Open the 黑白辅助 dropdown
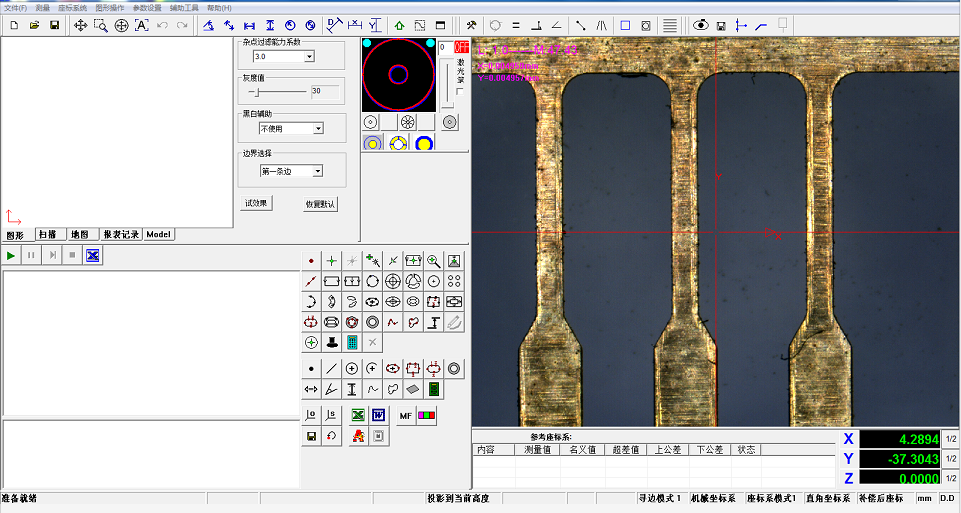The width and height of the screenshot is (961, 513). pyautogui.click(x=318, y=128)
